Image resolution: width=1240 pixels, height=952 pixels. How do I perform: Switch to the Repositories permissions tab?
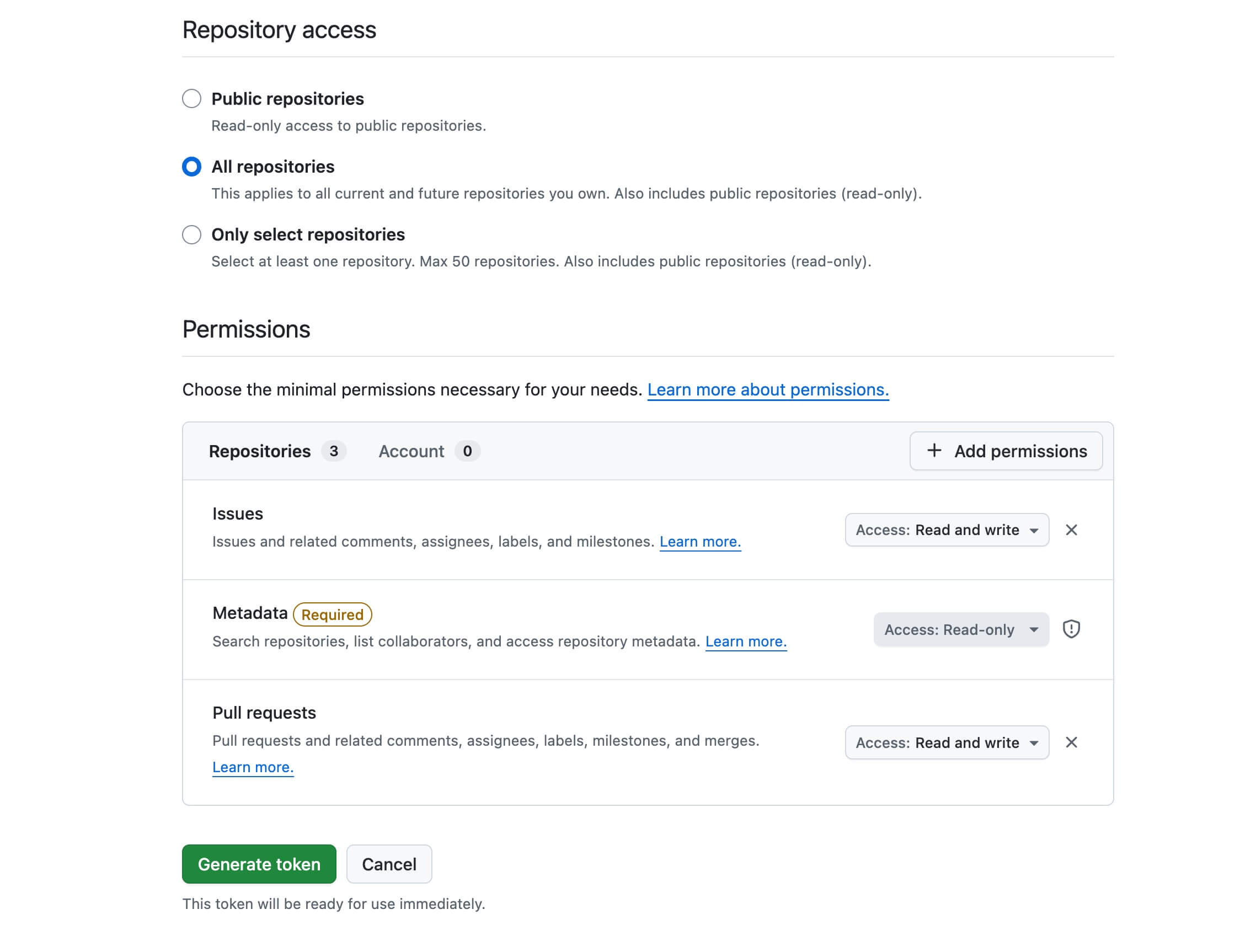260,451
